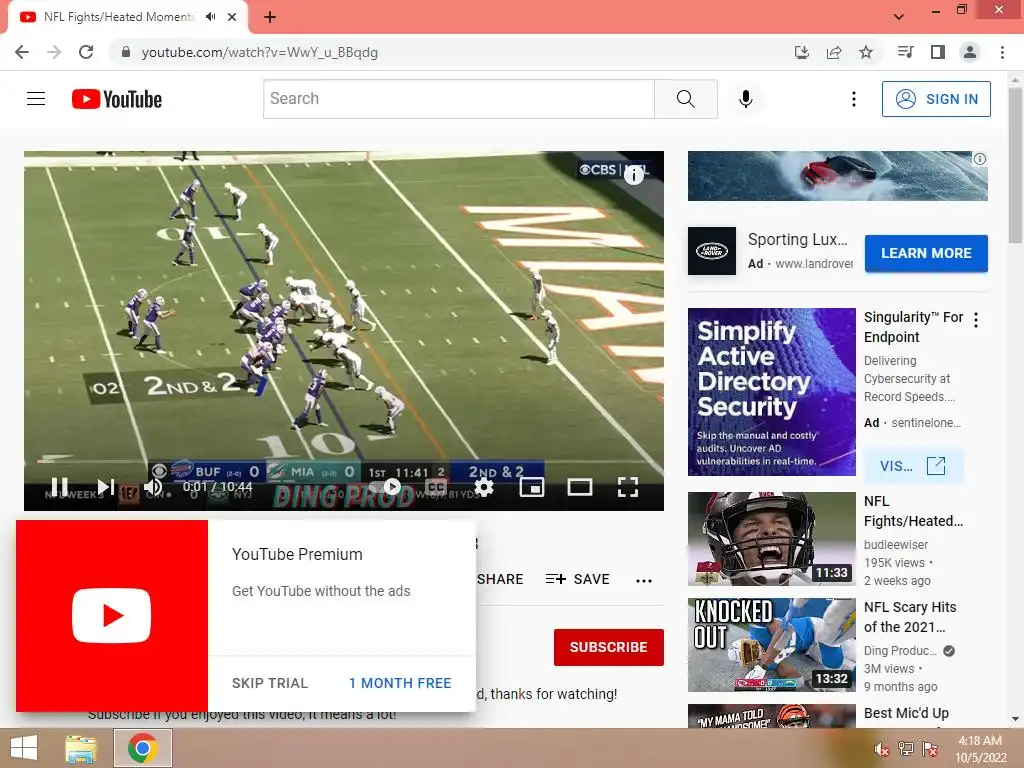This screenshot has width=1024, height=768.
Task: Open a new browser tab
Action: pyautogui.click(x=270, y=17)
